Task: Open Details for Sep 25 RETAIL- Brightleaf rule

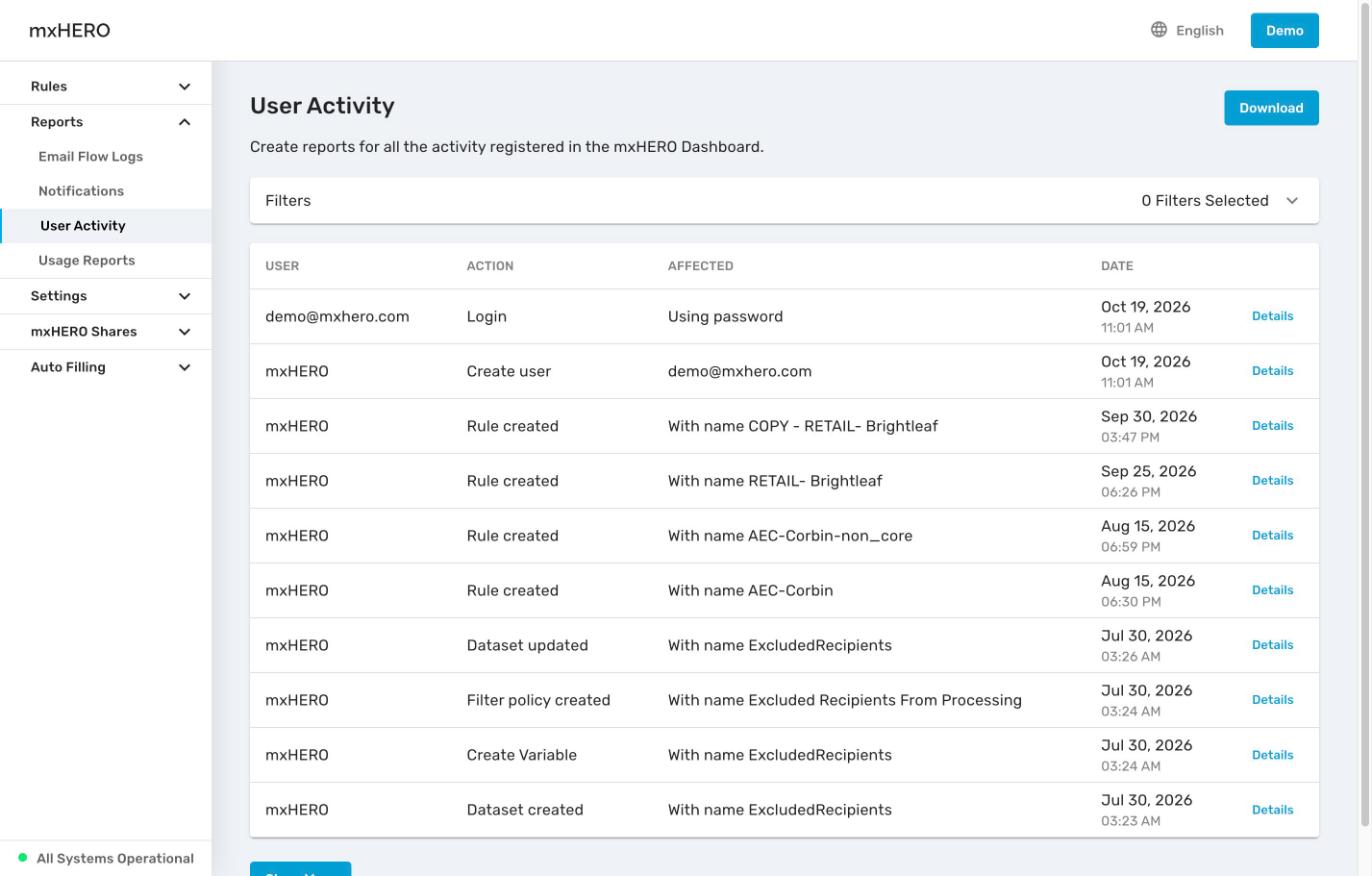Action: (x=1272, y=481)
